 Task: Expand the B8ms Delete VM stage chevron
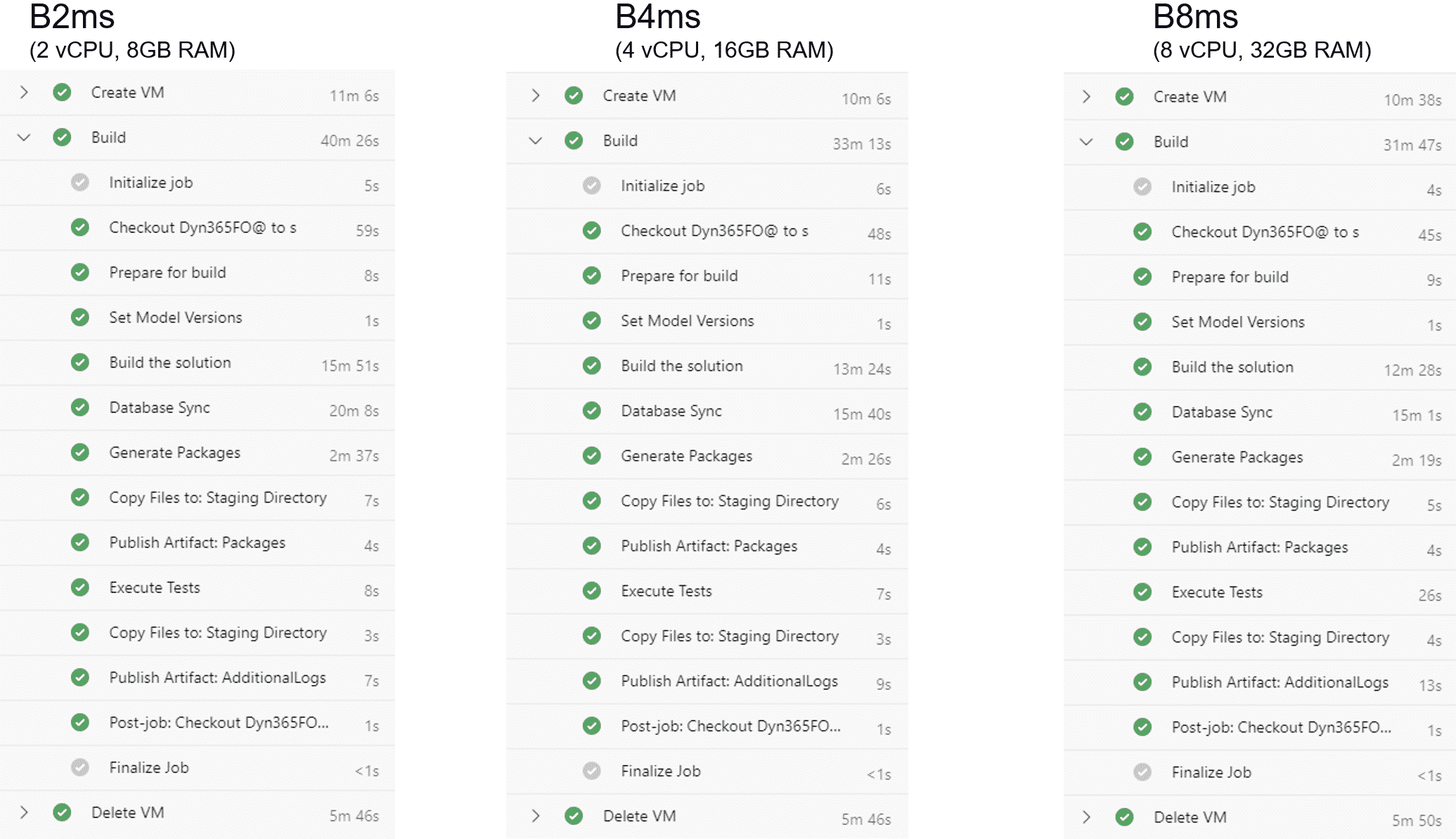point(1086,816)
